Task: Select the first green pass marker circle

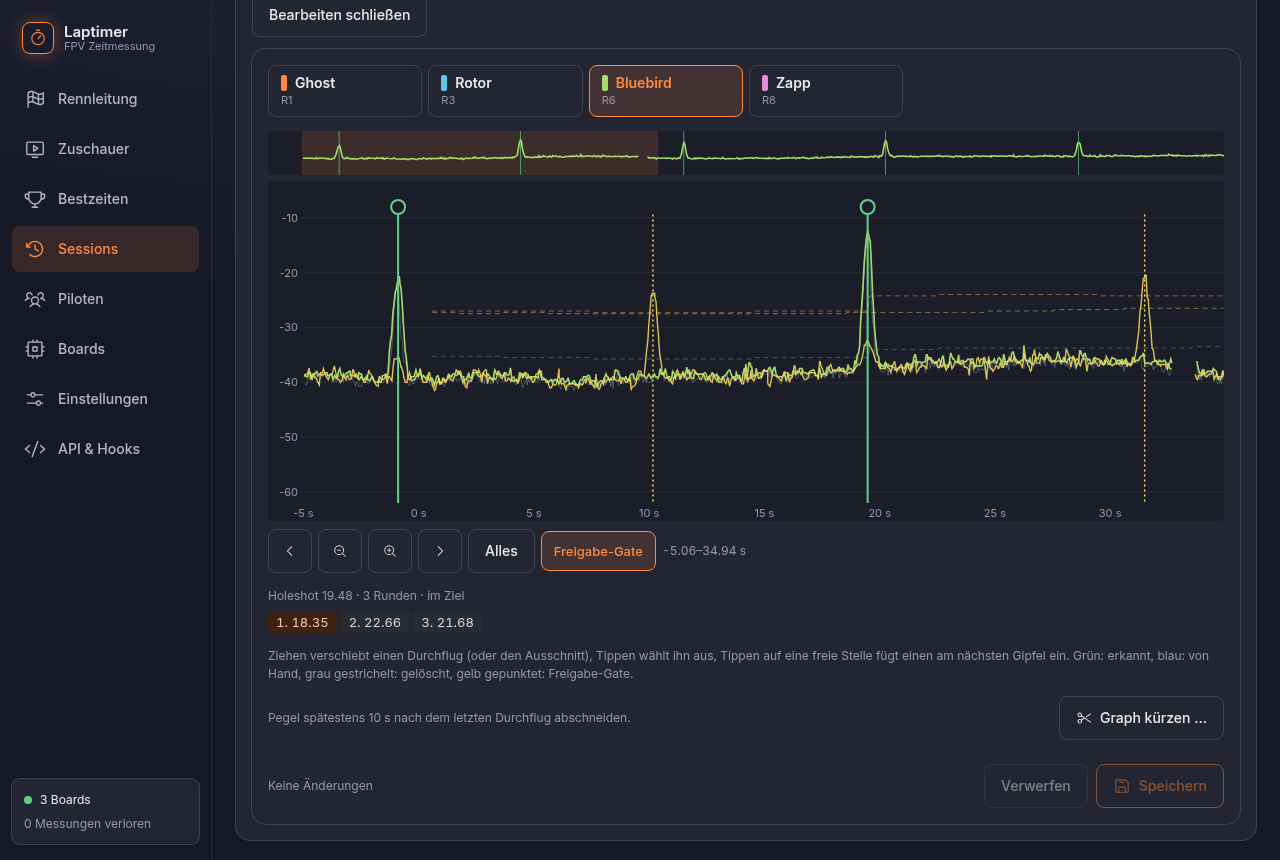Action: 398,207
